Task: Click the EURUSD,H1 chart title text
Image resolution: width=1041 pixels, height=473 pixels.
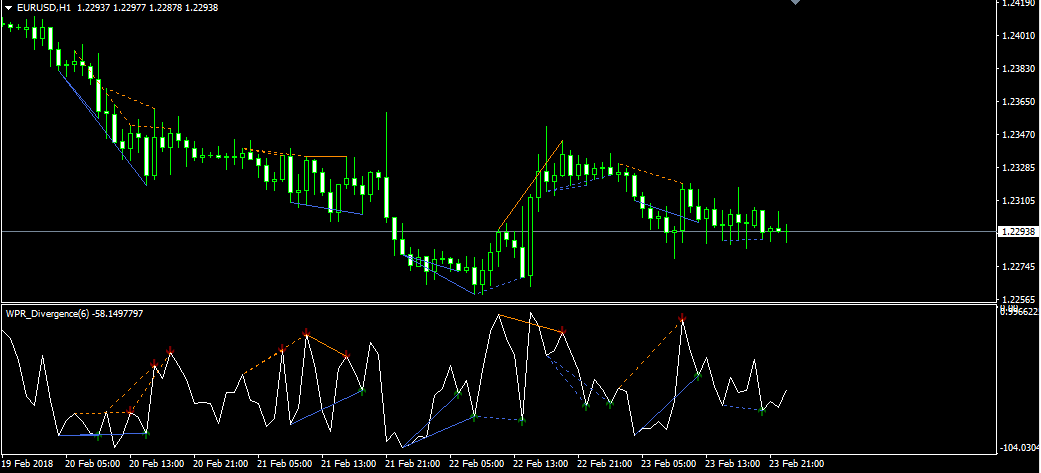Action: pyautogui.click(x=44, y=8)
